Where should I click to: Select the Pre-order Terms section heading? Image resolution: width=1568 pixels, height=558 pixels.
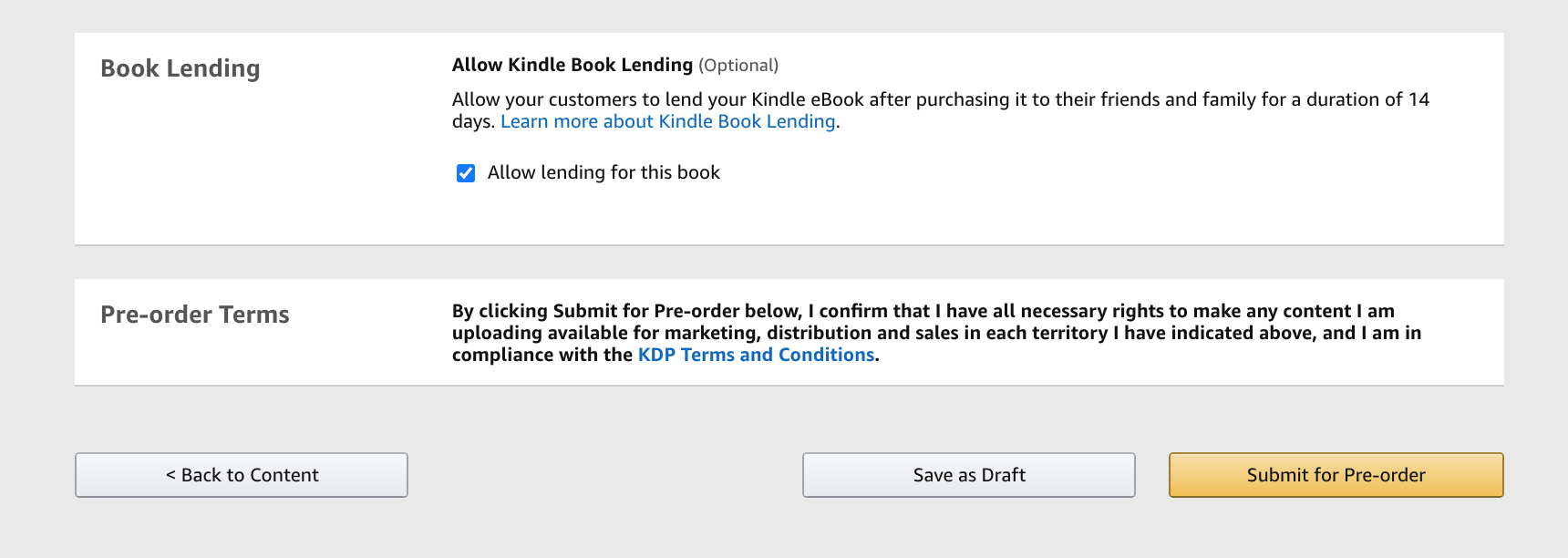tap(195, 315)
